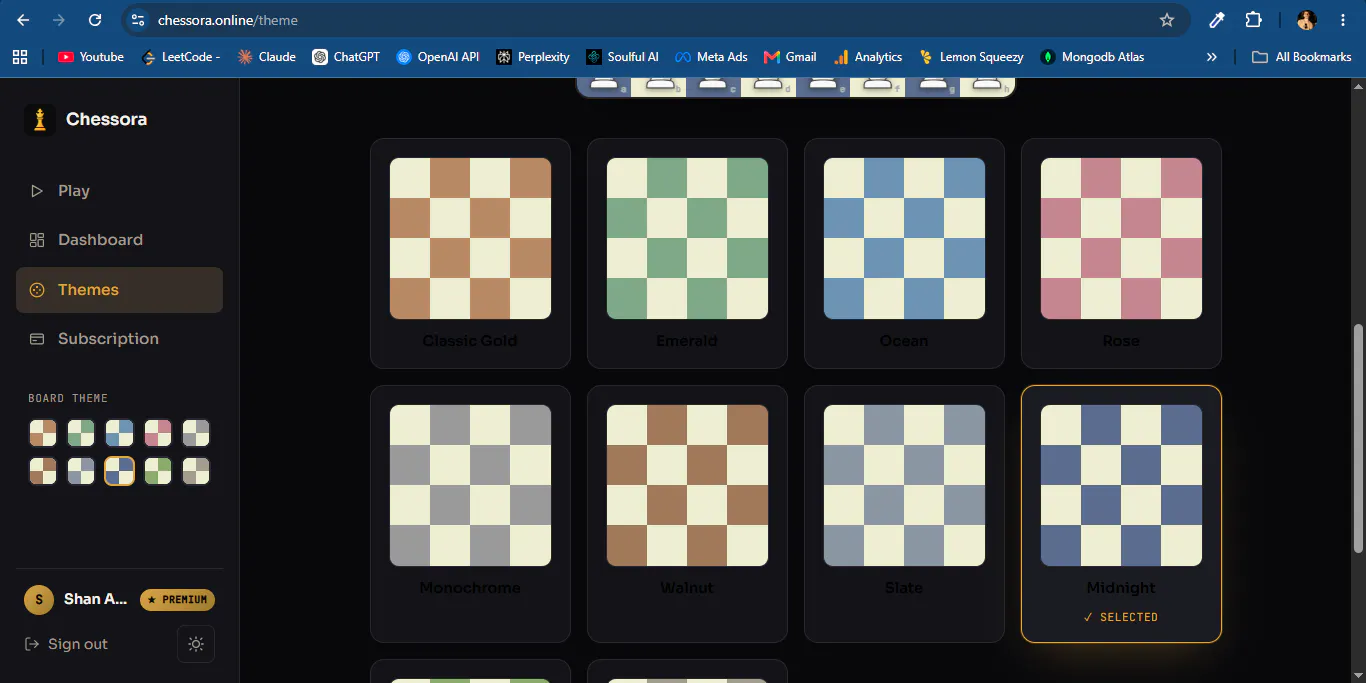Open the Play page in sidebar
Viewport: 1366px width, 683px height.
coord(119,191)
